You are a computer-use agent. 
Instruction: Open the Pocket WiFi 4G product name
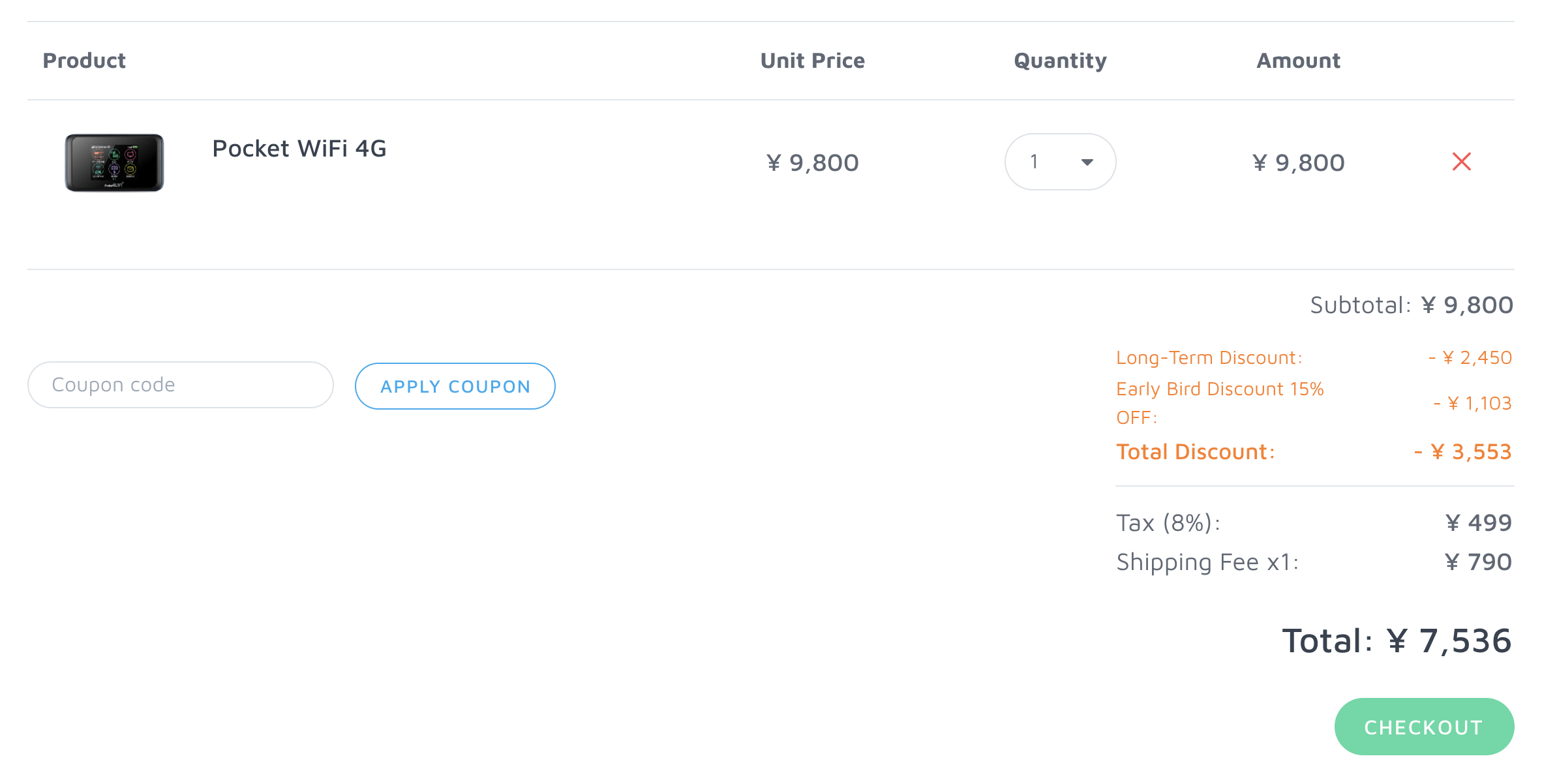[299, 149]
